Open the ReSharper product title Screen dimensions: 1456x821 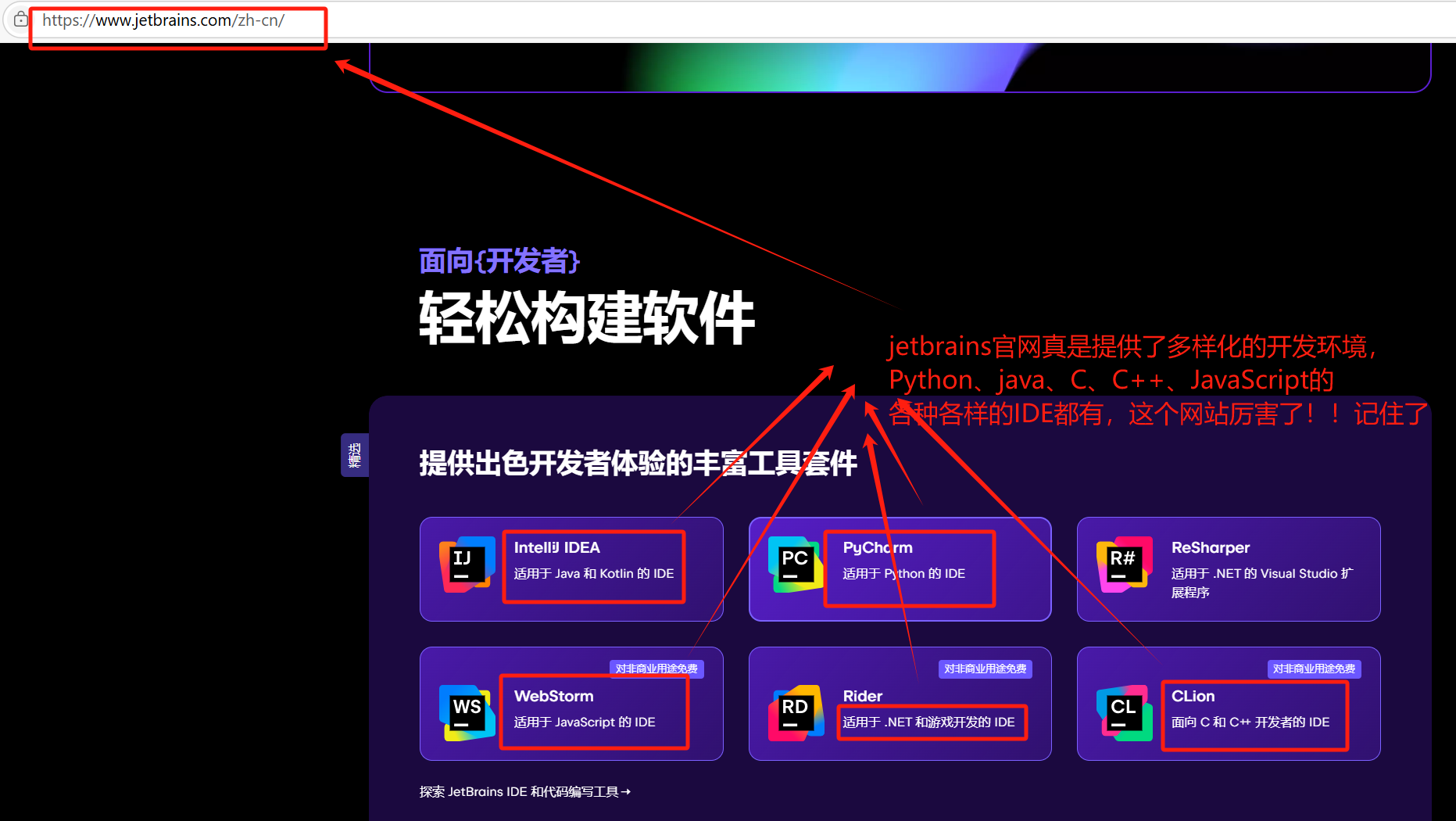(1211, 547)
